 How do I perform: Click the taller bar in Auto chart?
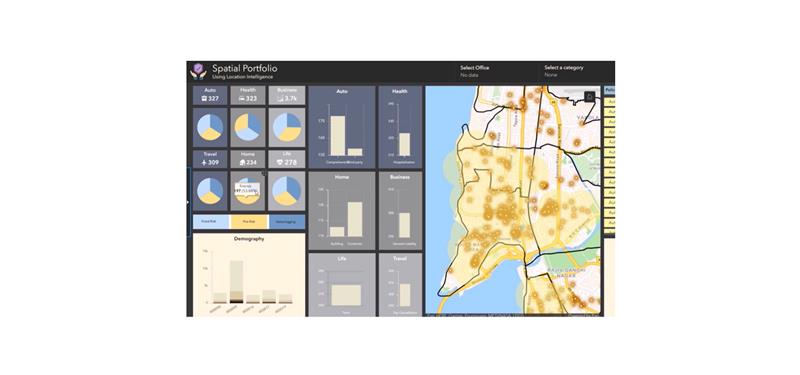pyautogui.click(x=338, y=136)
